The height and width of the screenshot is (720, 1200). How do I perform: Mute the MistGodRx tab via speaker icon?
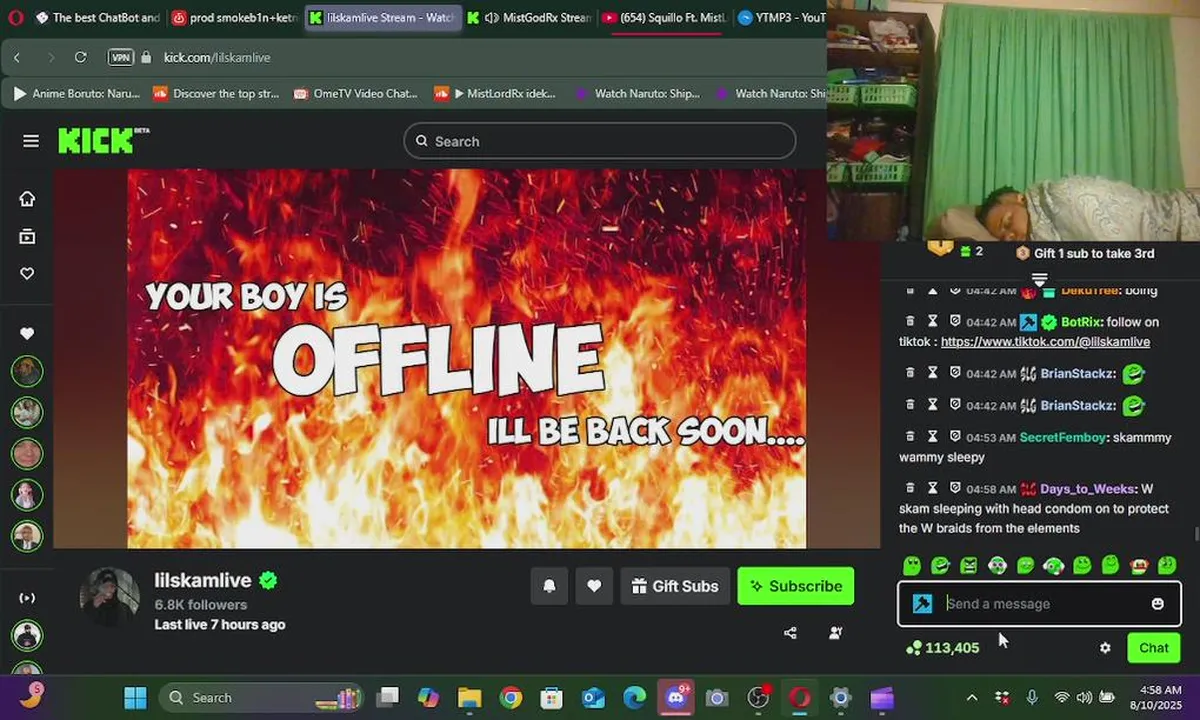[491, 17]
